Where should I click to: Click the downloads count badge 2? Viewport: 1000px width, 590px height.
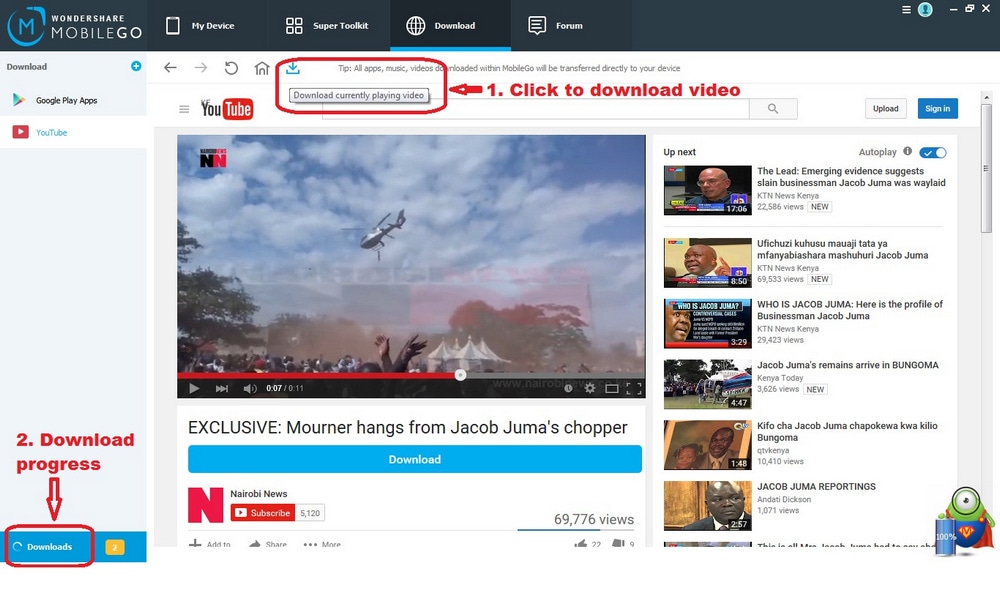[115, 547]
